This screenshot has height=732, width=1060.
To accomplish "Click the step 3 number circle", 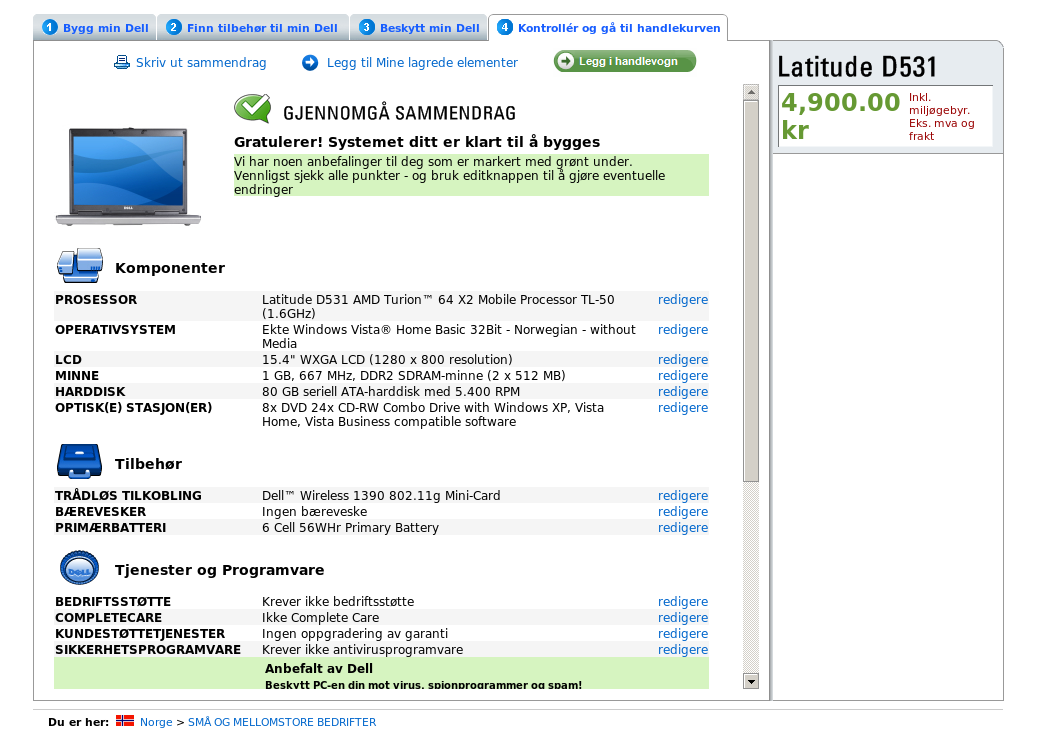I will click(x=366, y=27).
